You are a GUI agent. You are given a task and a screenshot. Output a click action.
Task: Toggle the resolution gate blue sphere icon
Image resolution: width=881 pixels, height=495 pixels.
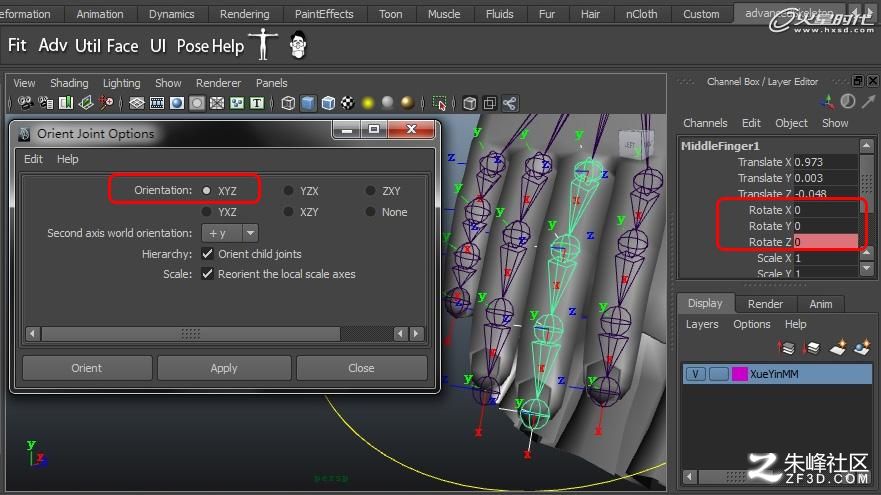176,103
